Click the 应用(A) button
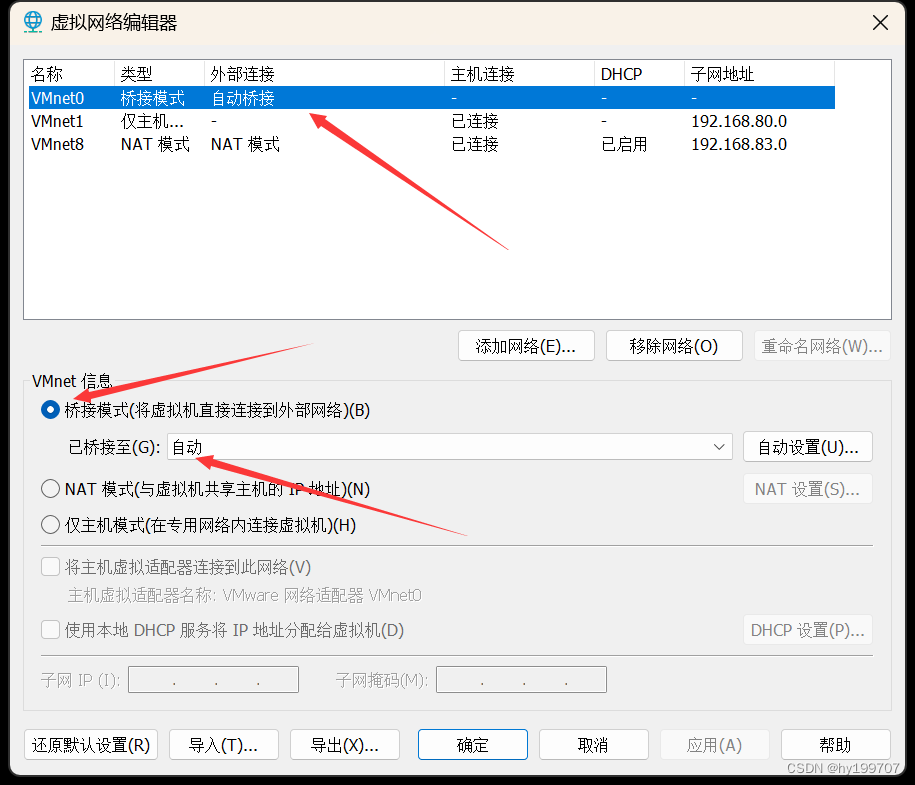This screenshot has width=915, height=785. click(x=714, y=745)
